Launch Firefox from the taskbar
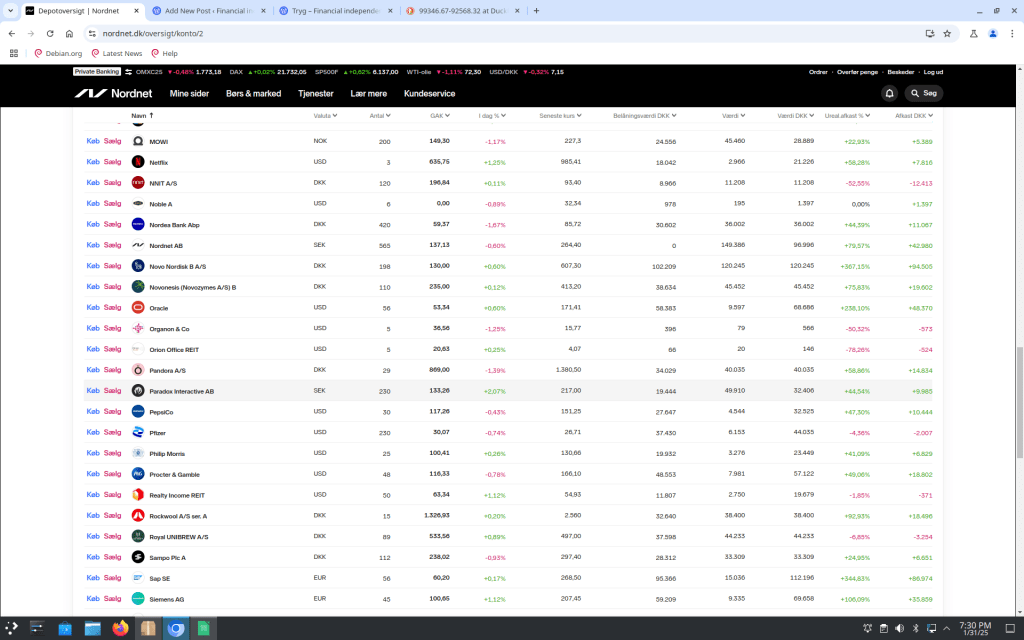This screenshot has width=1024, height=640. click(121, 629)
